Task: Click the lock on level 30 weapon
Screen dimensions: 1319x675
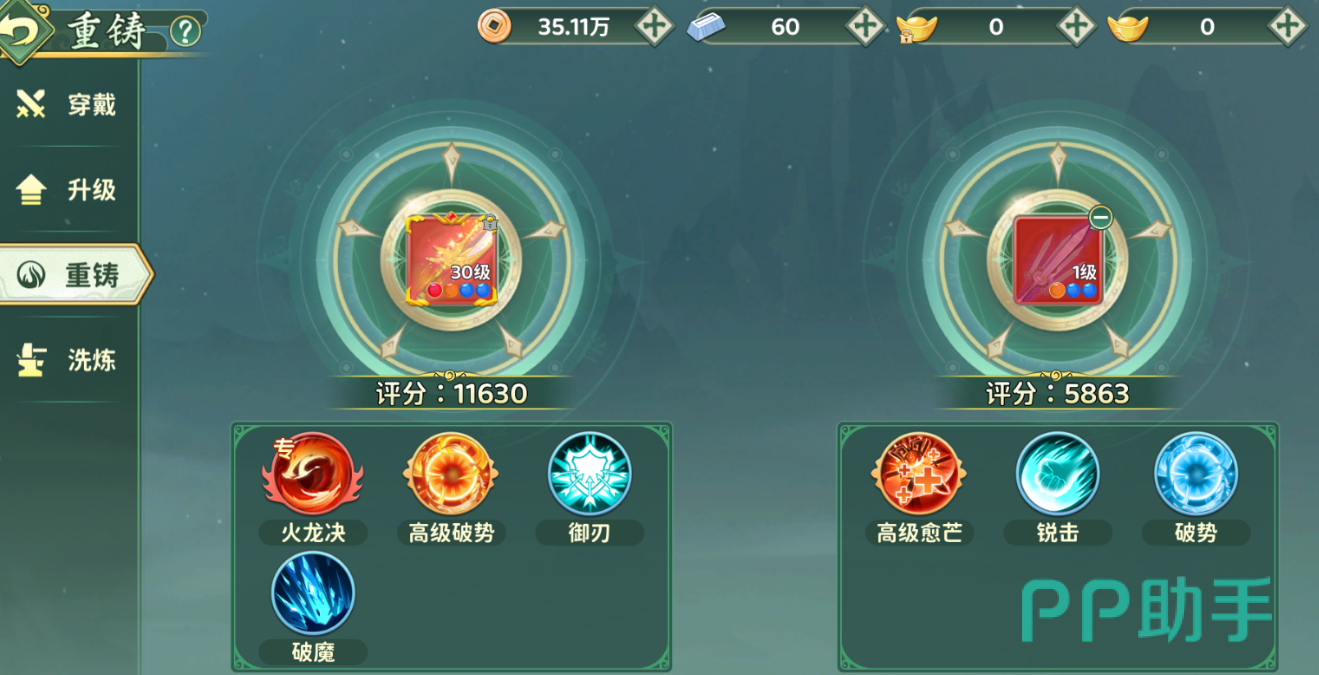Action: pyautogui.click(x=489, y=223)
